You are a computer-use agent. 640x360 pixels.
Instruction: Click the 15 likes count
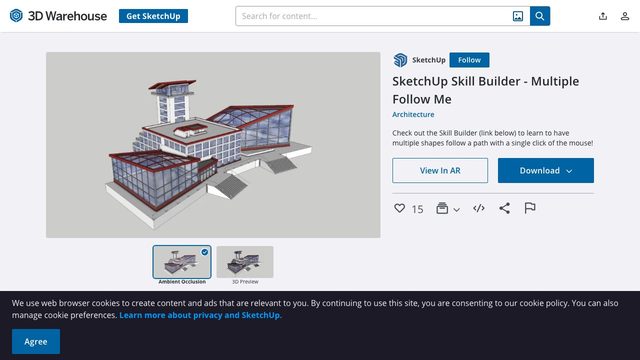coord(417,209)
